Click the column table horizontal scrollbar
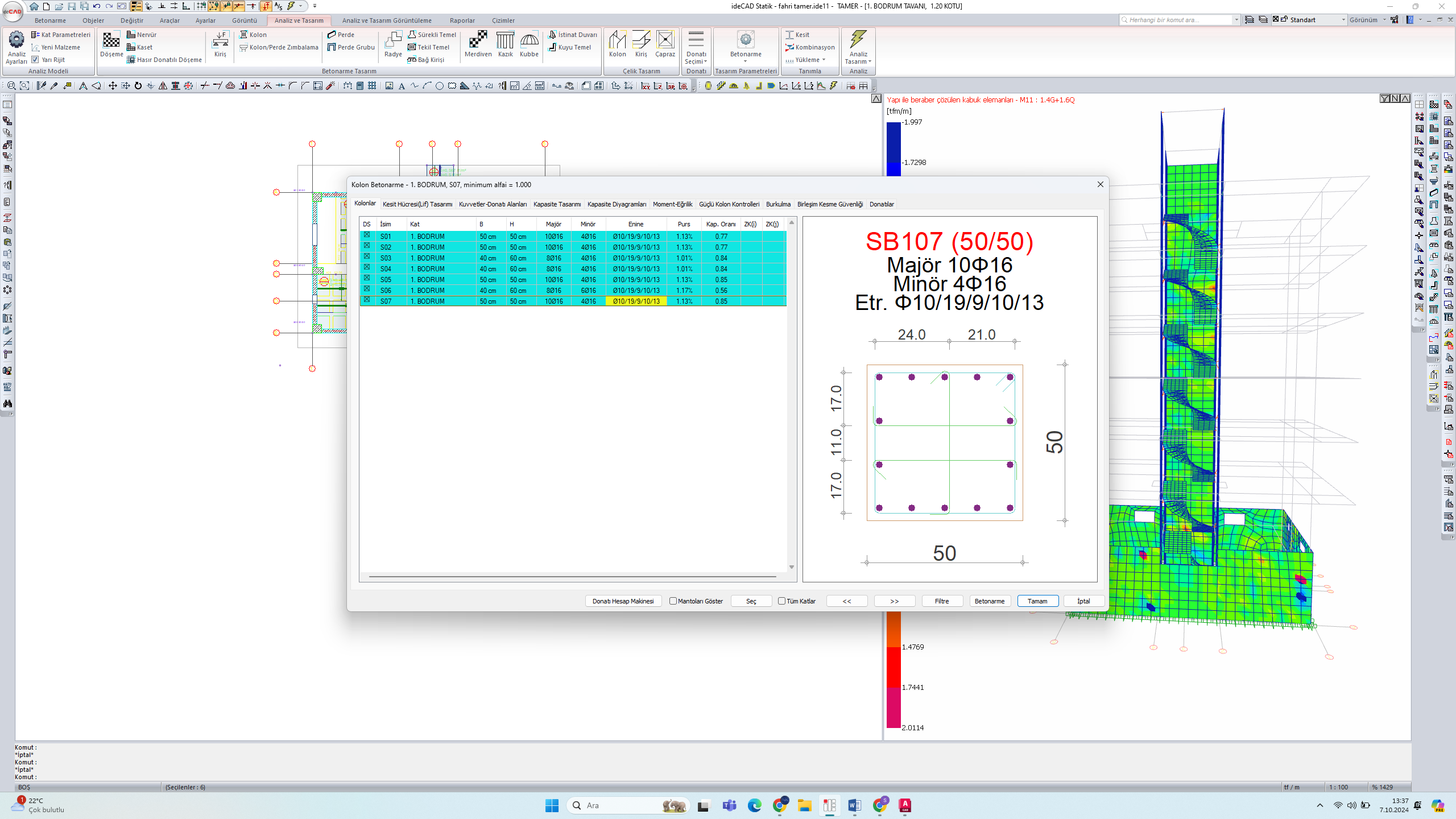This screenshot has width=1456, height=819. 572,576
